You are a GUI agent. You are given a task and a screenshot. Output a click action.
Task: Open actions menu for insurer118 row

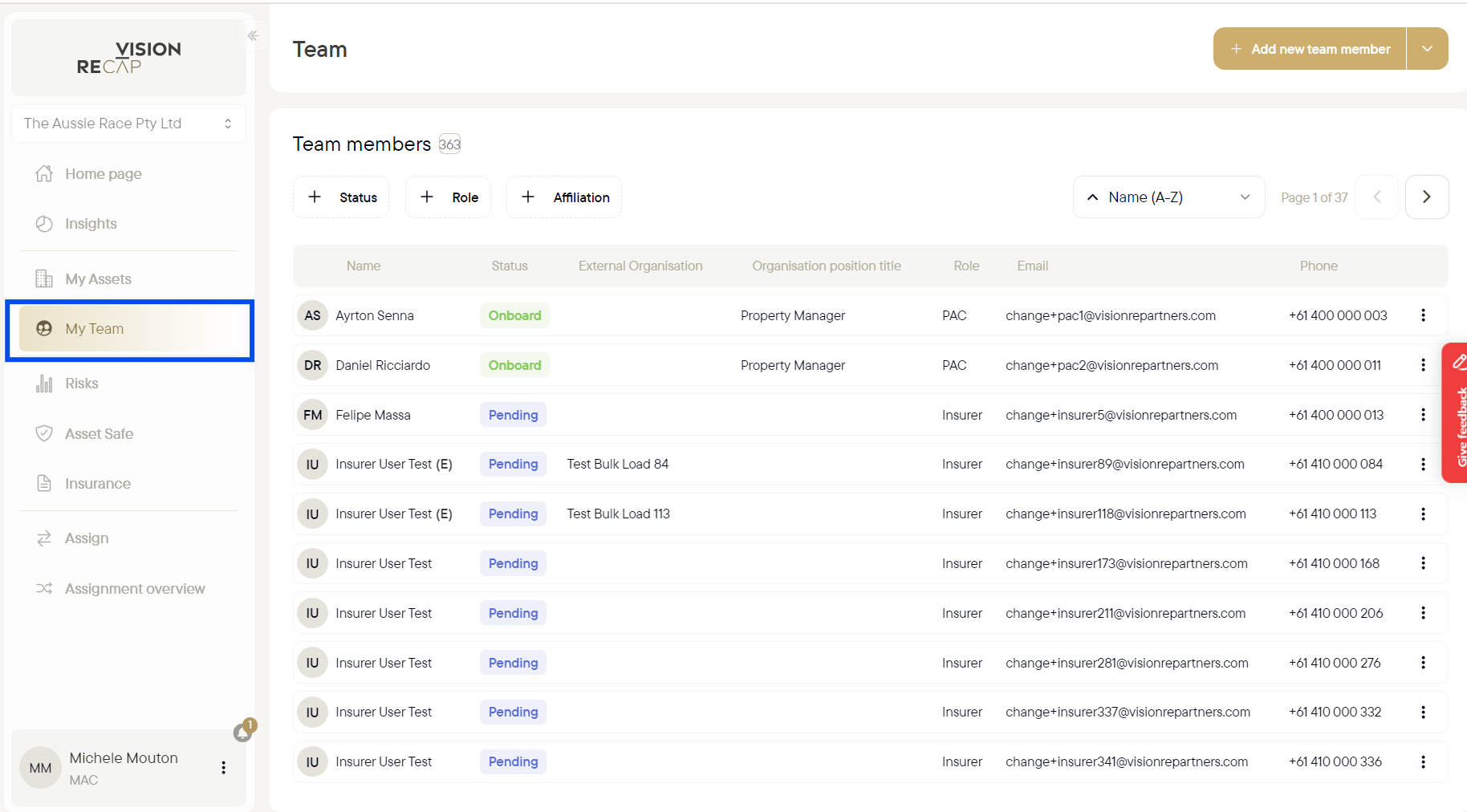(1423, 514)
